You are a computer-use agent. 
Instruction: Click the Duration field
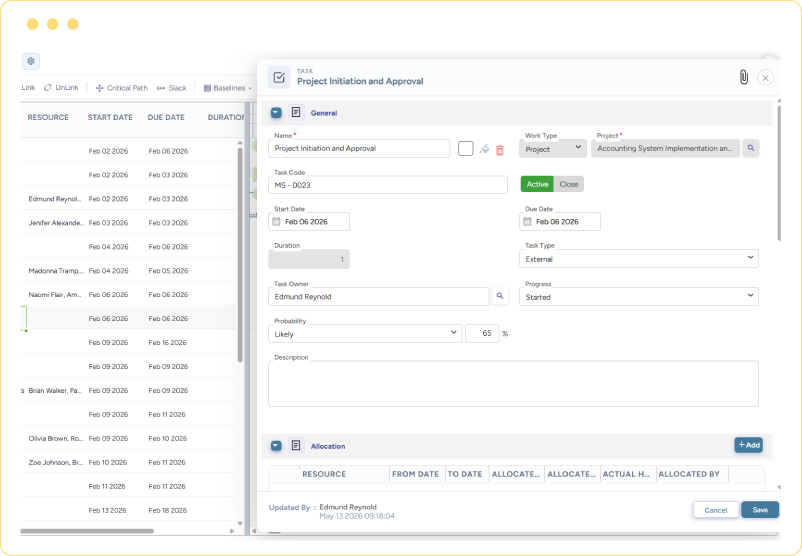pos(309,259)
